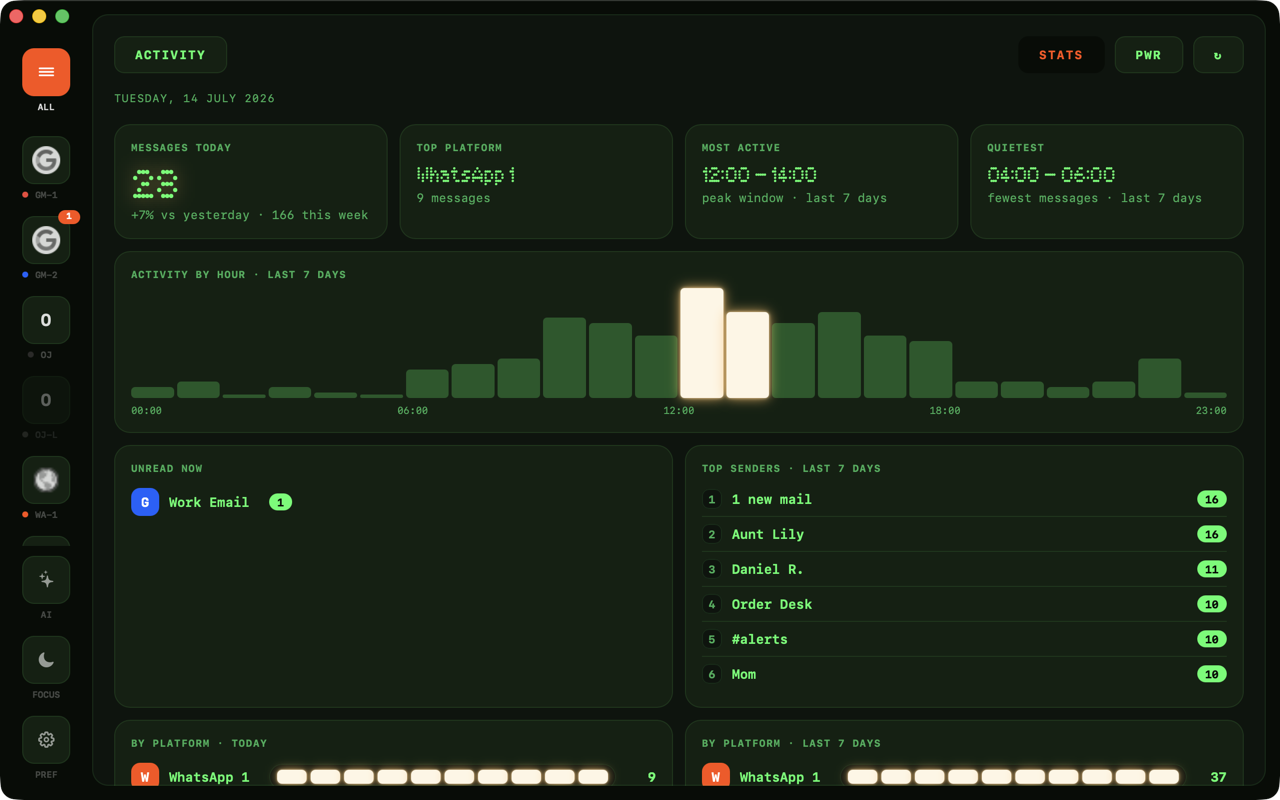Select the GM-1 Google account icon
Image resolution: width=1280 pixels, height=800 pixels.
pos(46,160)
